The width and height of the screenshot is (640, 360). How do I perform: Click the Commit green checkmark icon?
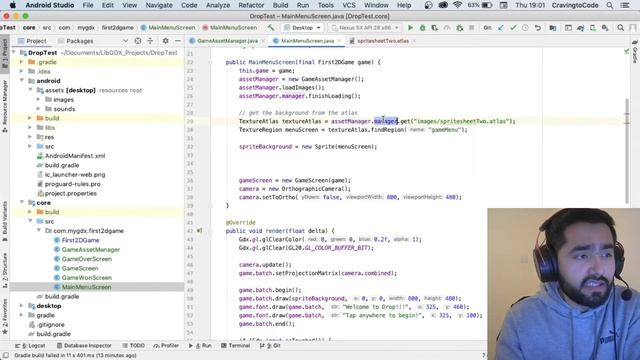[x=513, y=28]
